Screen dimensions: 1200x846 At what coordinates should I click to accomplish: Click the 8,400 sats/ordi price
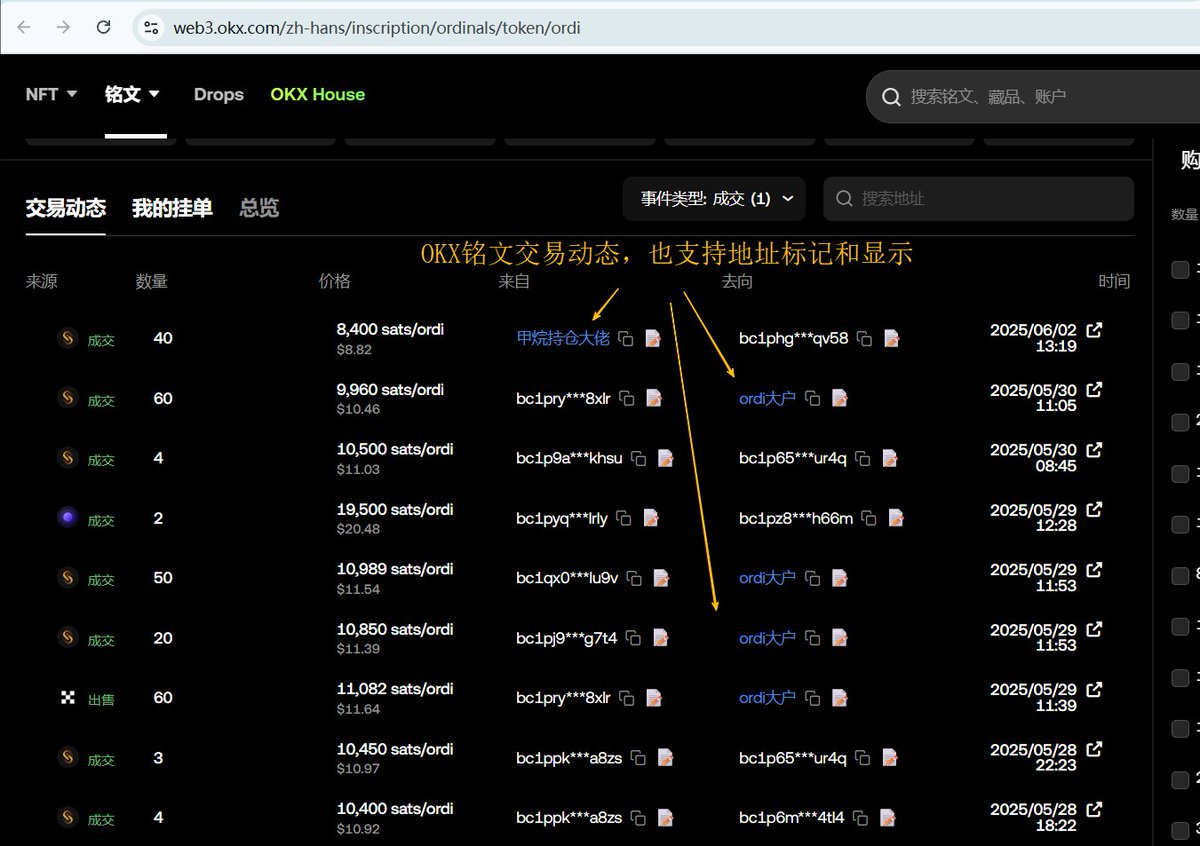click(x=390, y=329)
